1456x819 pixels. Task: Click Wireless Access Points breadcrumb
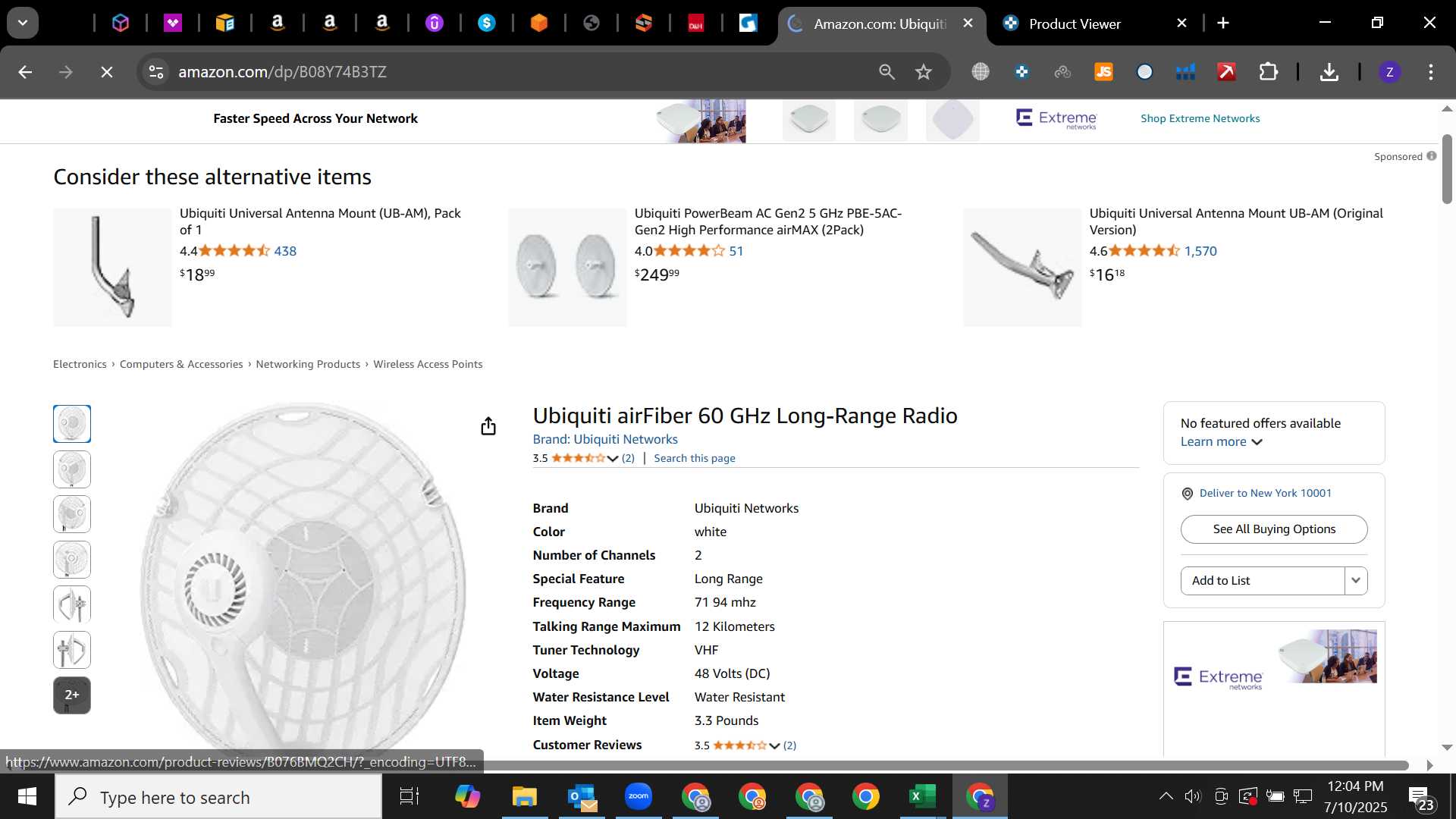tap(428, 365)
